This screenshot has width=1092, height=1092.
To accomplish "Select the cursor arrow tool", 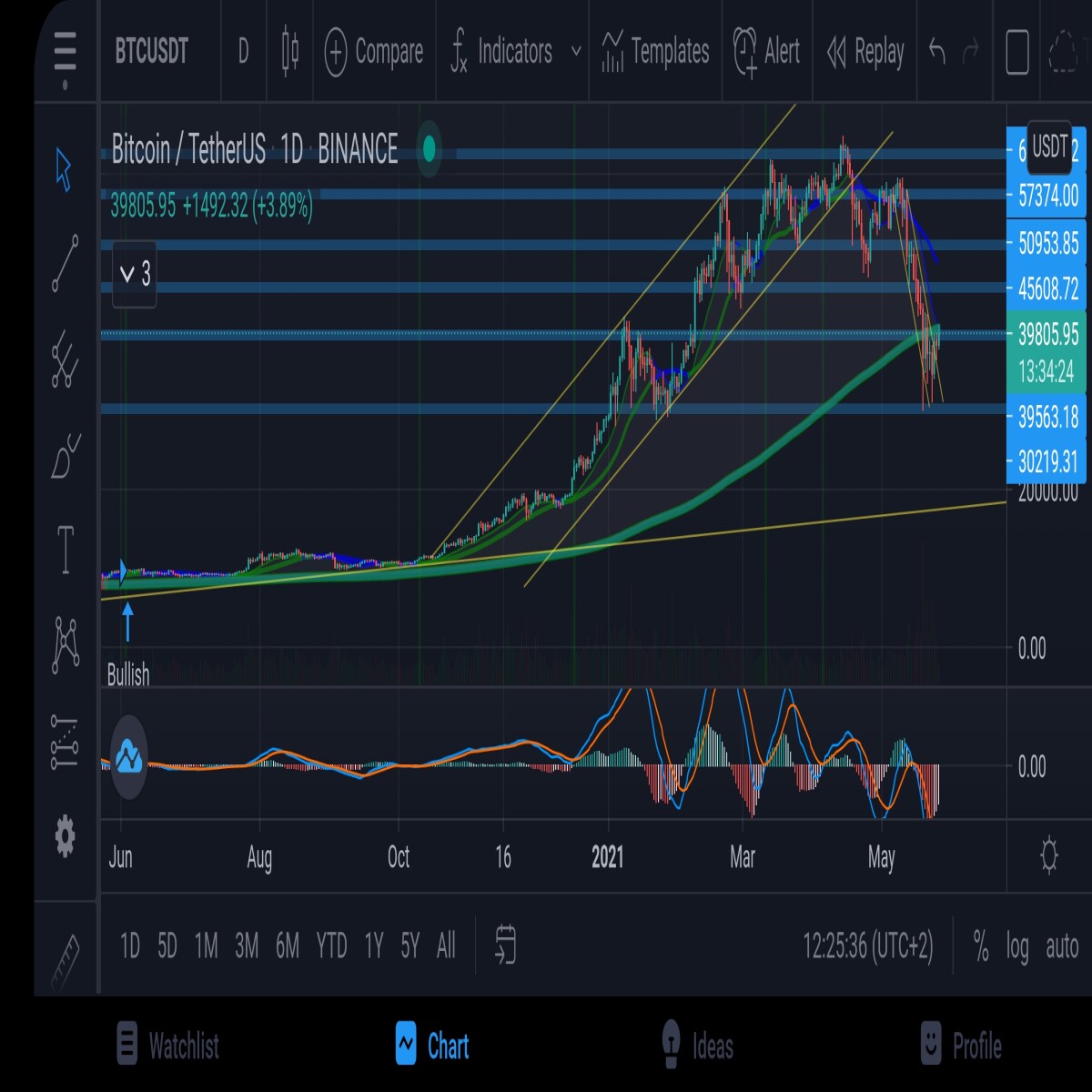I will pyautogui.click(x=64, y=170).
